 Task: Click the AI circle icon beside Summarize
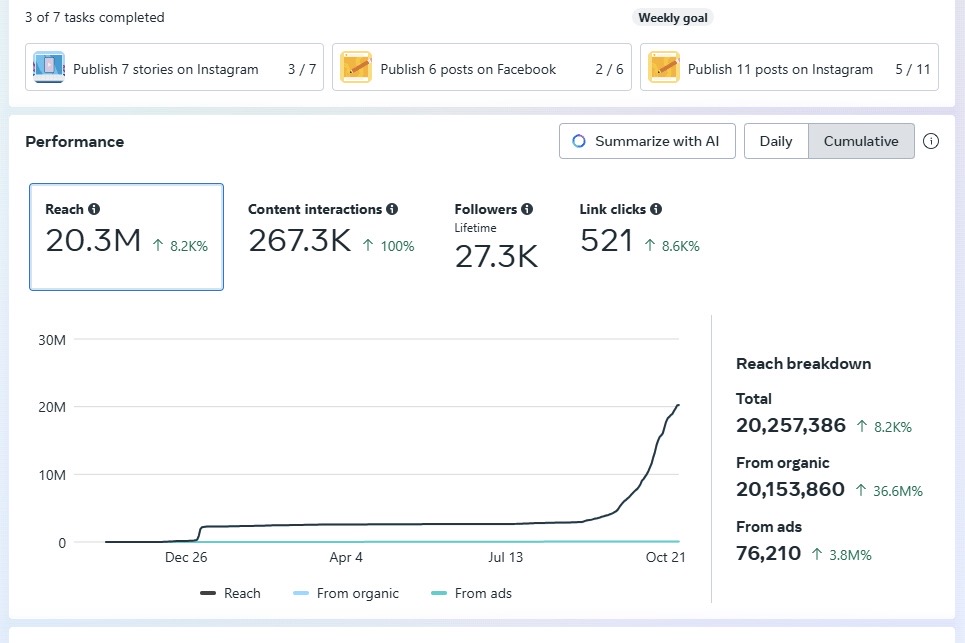578,141
